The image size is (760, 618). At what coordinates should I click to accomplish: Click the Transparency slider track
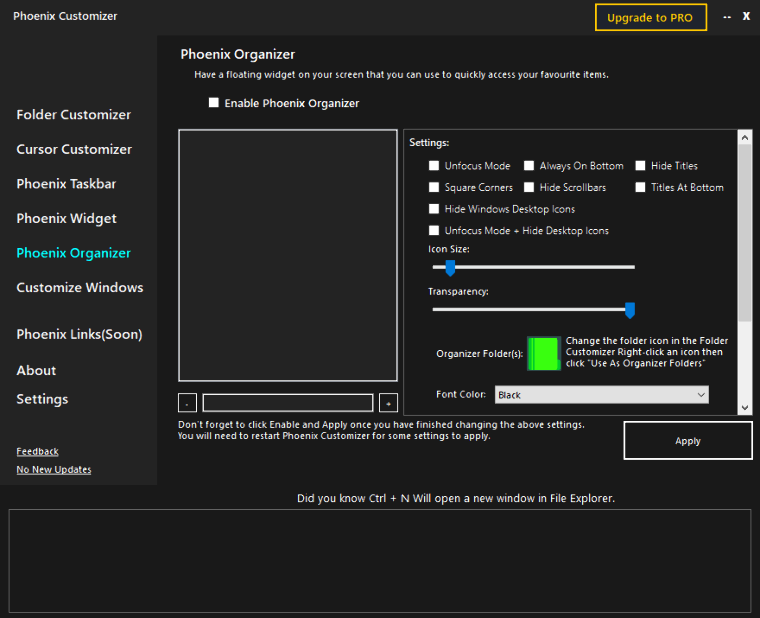click(533, 309)
